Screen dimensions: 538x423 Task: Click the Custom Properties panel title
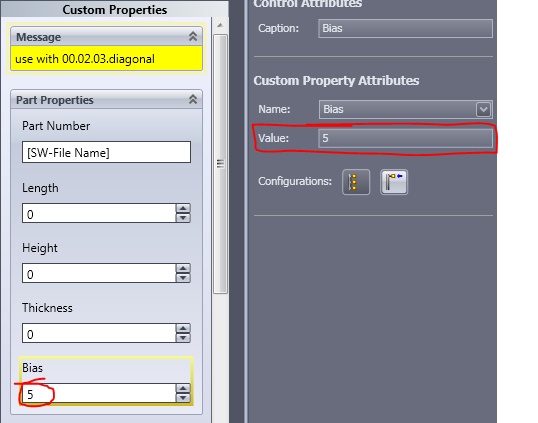(x=115, y=10)
